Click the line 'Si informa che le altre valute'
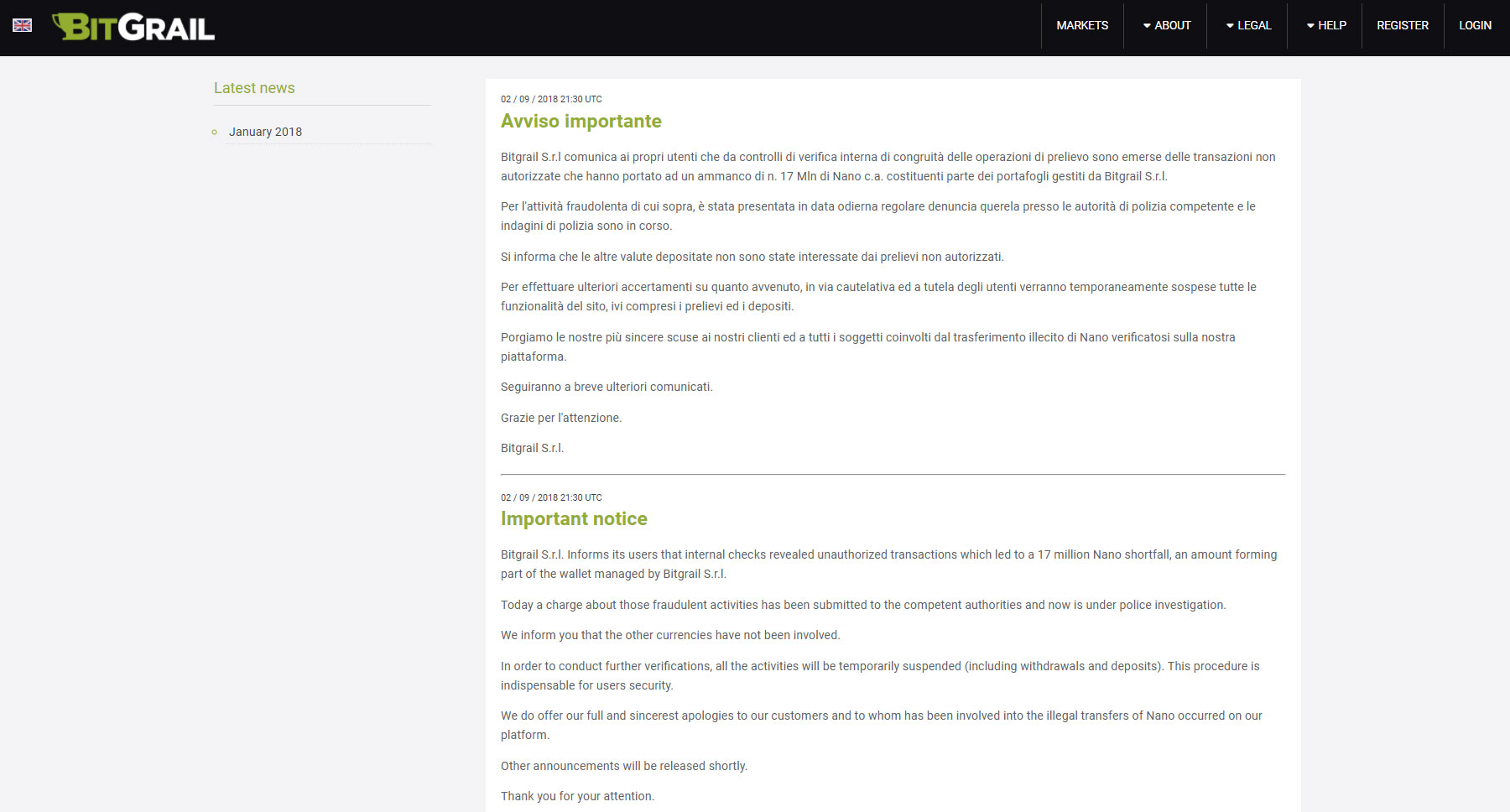Viewport: 1510px width, 812px height. point(752,257)
